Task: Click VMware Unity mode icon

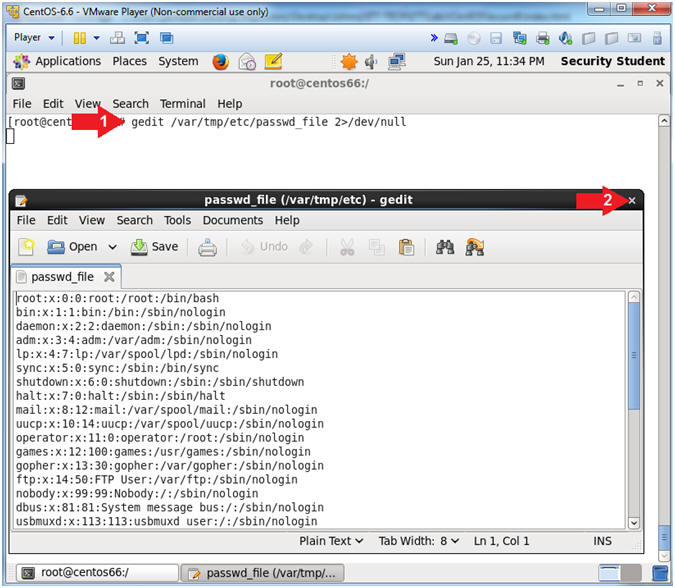Action: (x=167, y=38)
